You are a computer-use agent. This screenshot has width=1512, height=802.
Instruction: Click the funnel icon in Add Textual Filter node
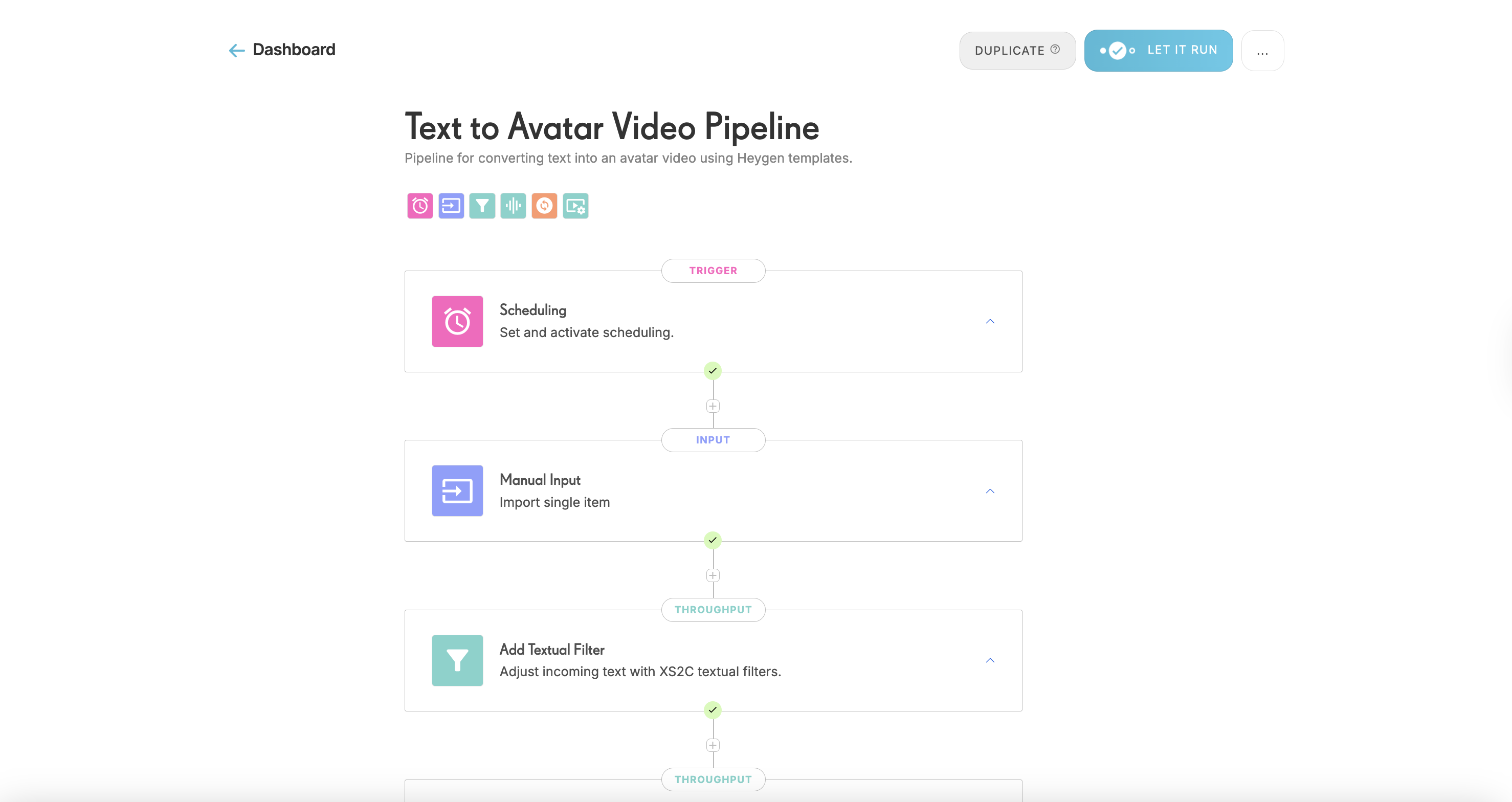457,660
